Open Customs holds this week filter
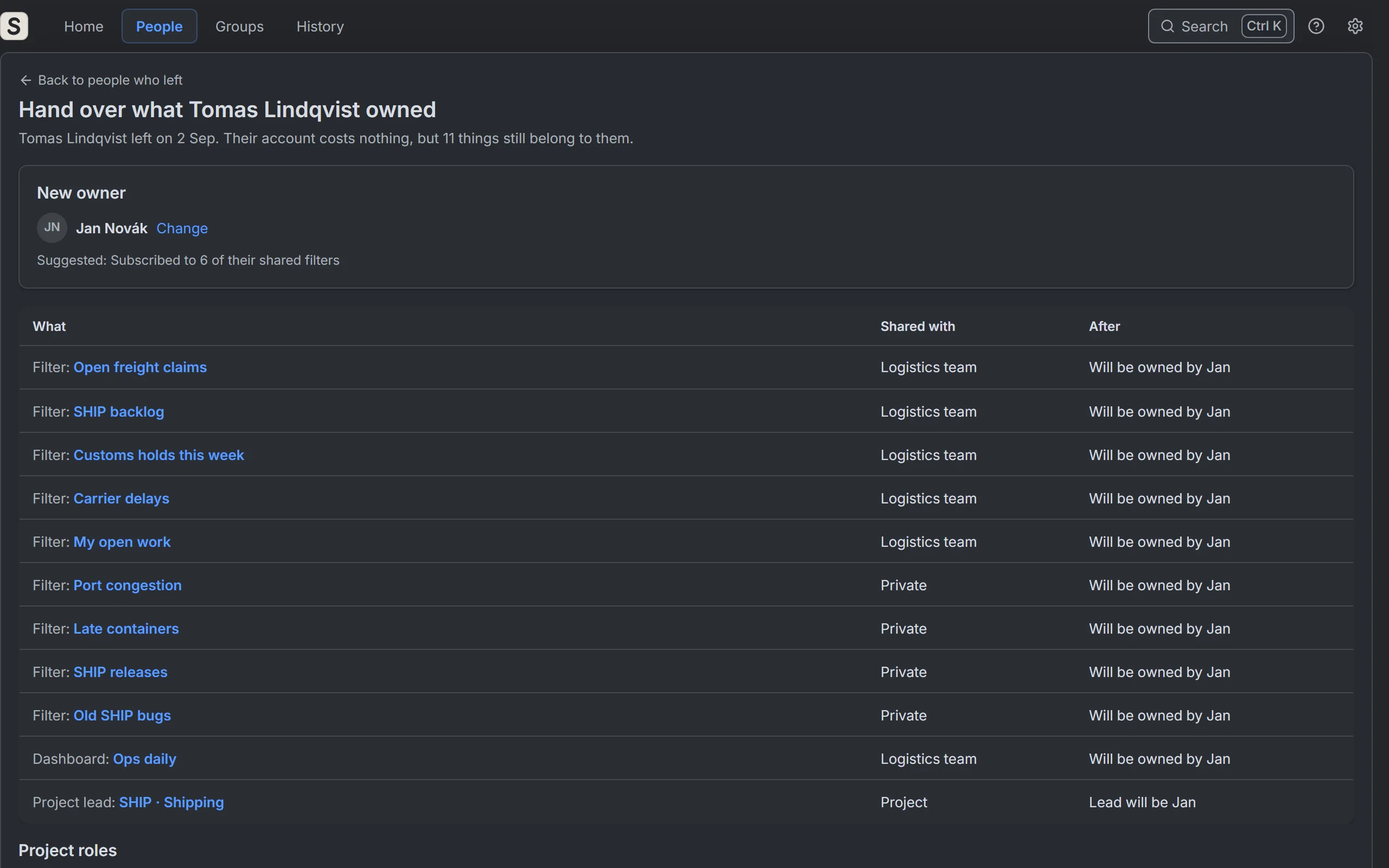Viewport: 1389px width, 868px height. (x=159, y=455)
